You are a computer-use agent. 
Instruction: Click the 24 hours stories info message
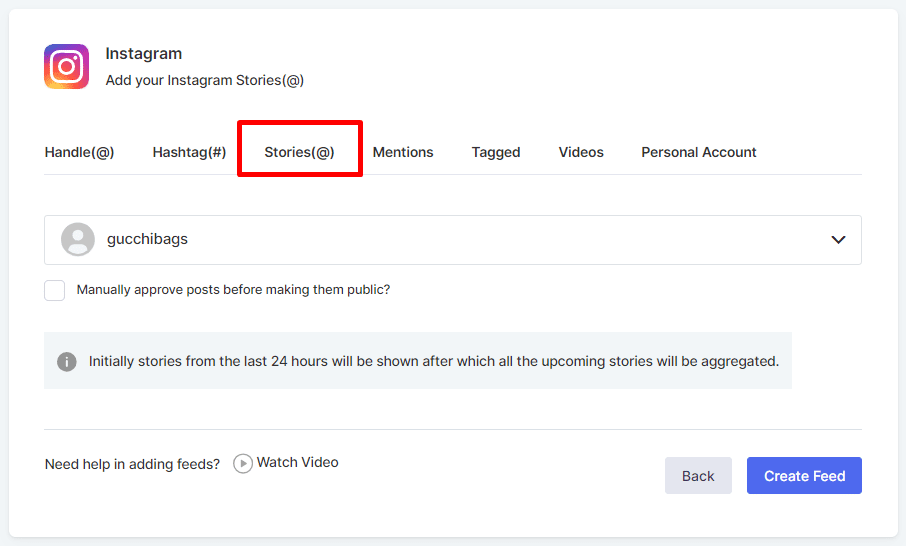[x=433, y=361]
